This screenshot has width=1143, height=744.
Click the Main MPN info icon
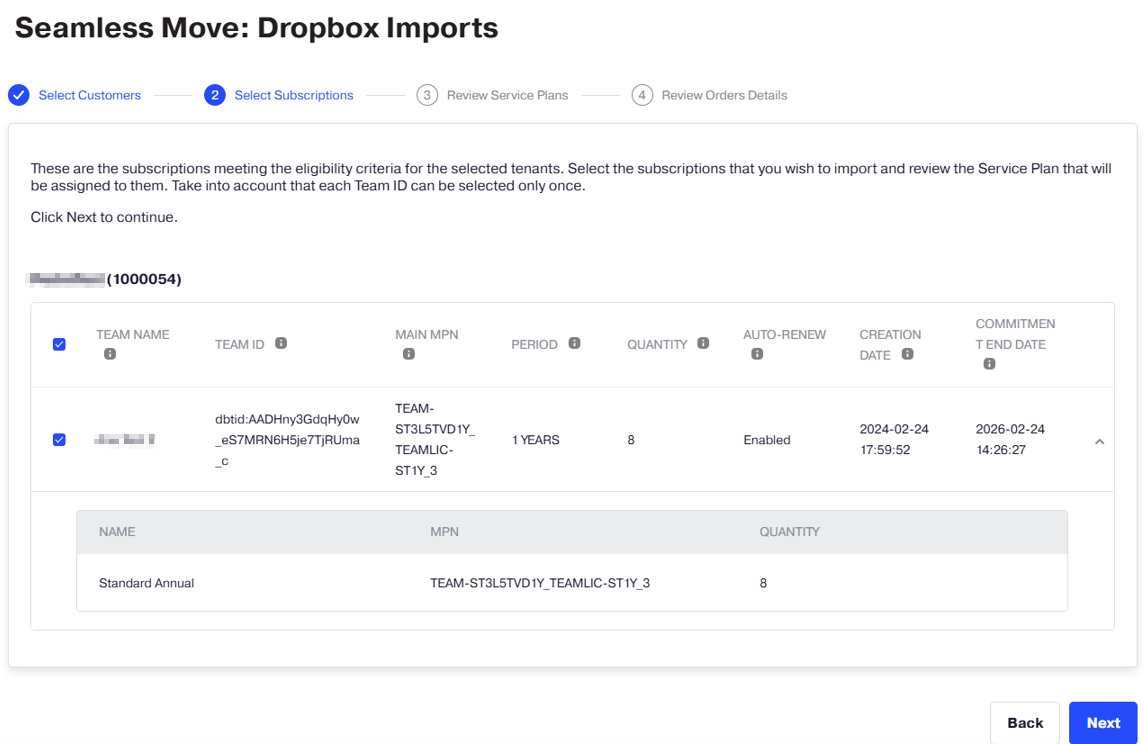pos(409,354)
